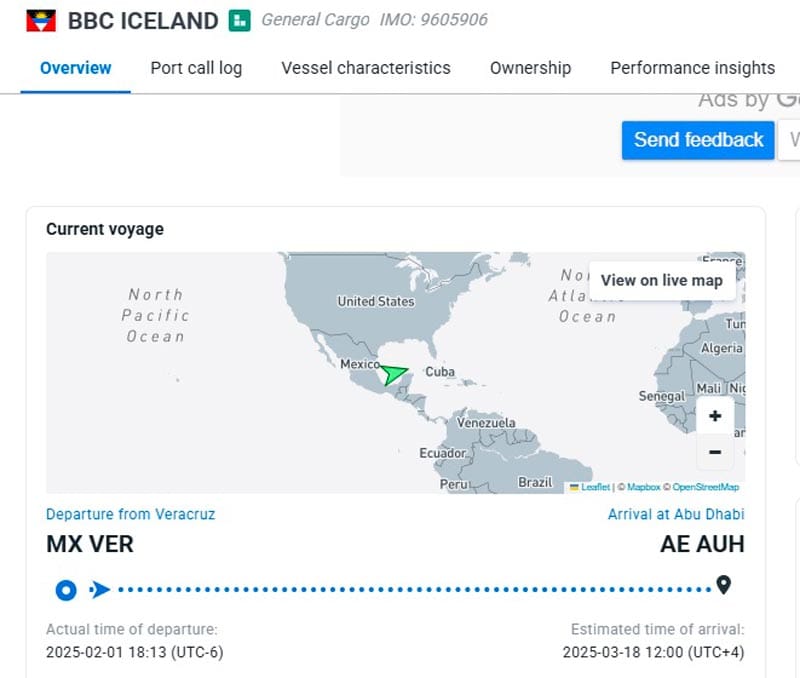Zoom out on the voyage map
The height and width of the screenshot is (678, 800).
click(x=715, y=452)
